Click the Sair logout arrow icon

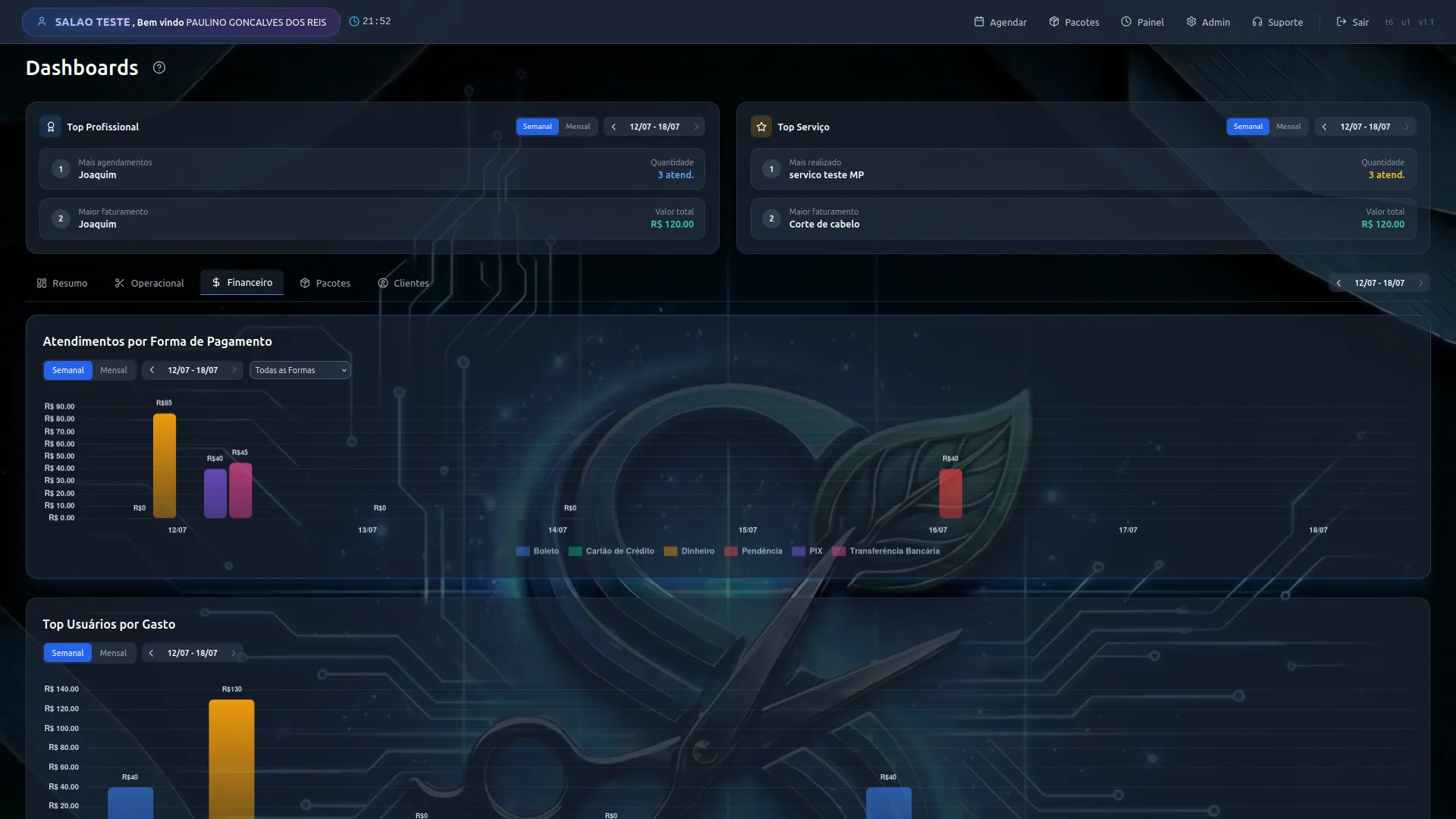[x=1341, y=22]
